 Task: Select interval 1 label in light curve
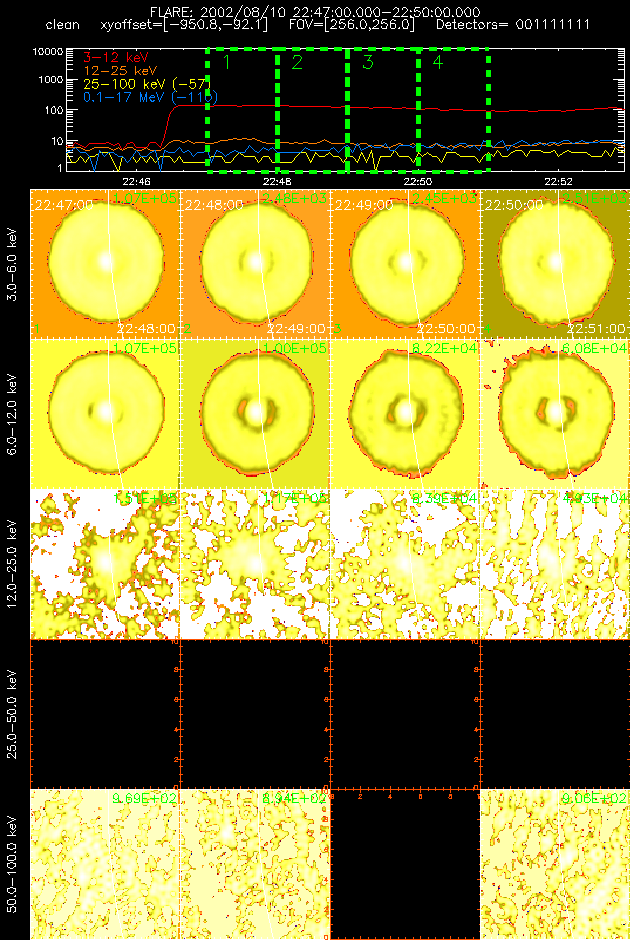(226, 62)
